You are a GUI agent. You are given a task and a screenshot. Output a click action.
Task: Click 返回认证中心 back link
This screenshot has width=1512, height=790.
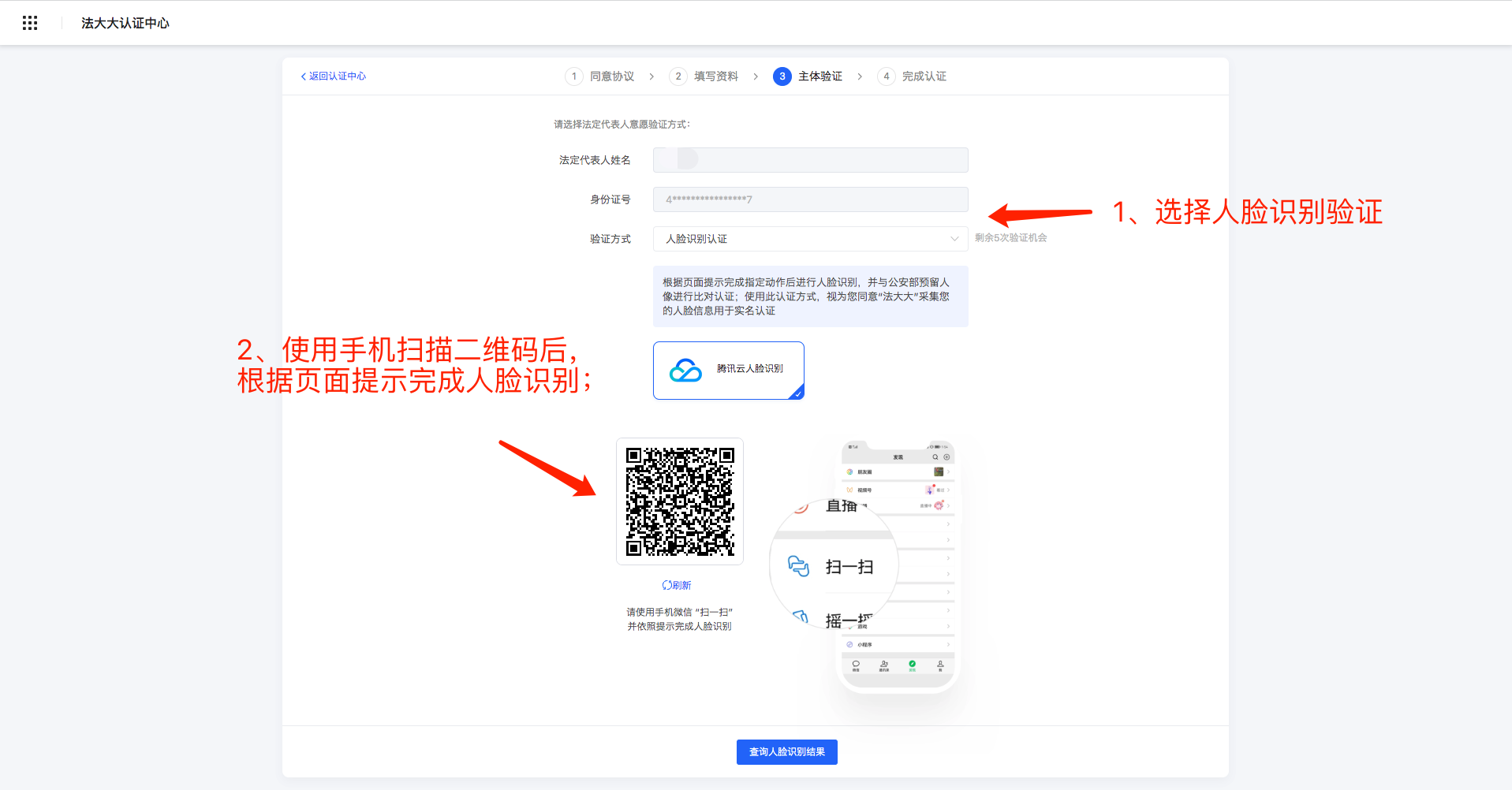tap(334, 76)
